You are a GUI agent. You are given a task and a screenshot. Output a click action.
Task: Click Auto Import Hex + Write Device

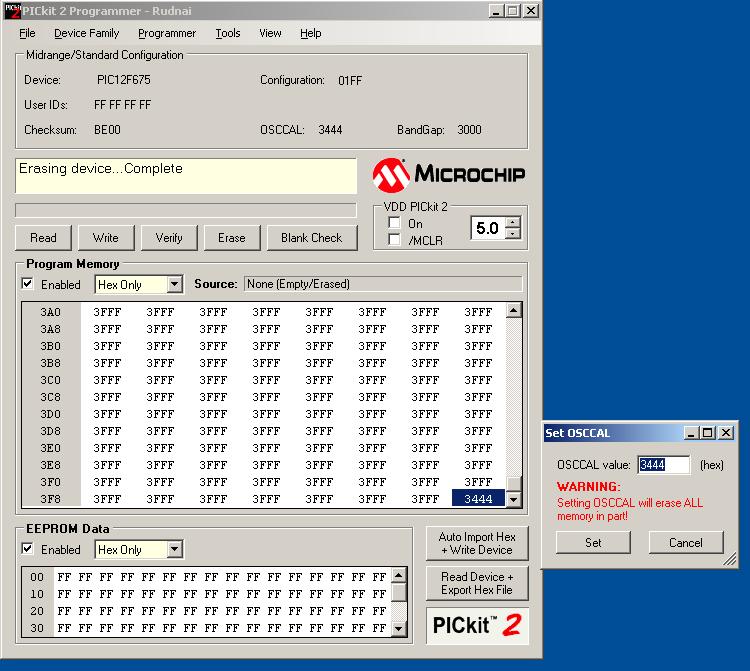pos(477,543)
